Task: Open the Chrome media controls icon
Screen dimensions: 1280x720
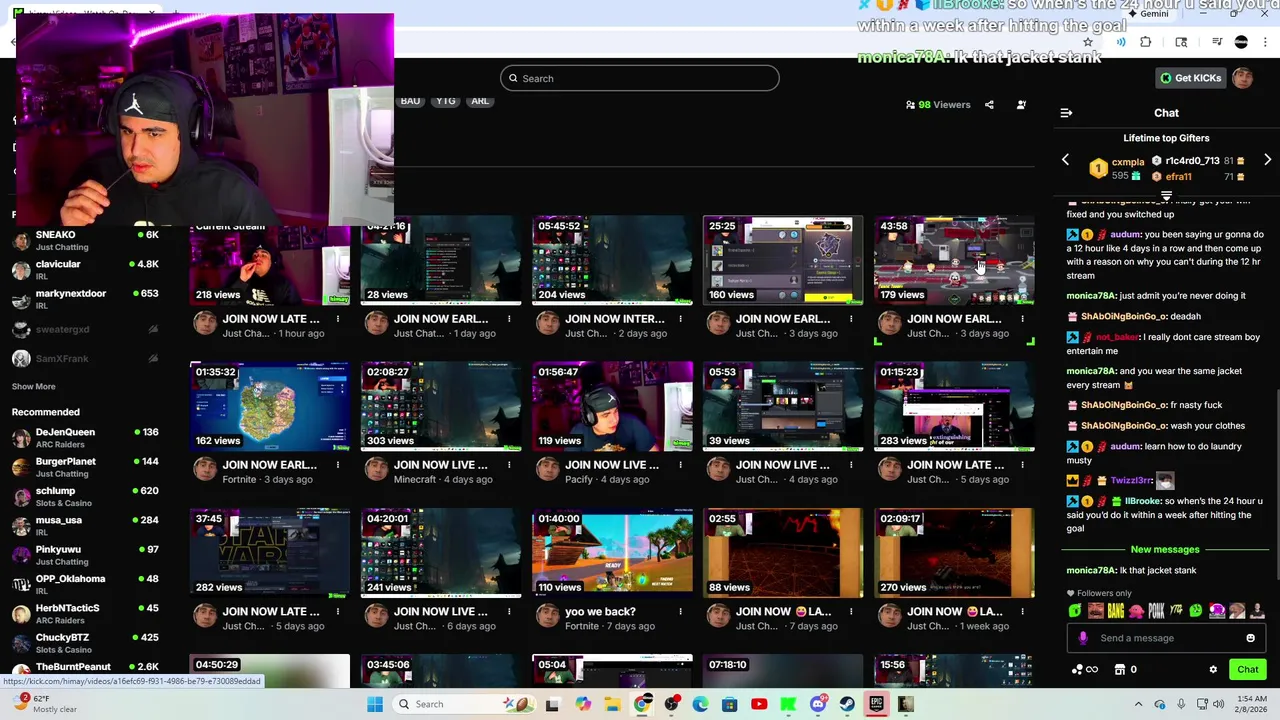Action: [x=1217, y=42]
